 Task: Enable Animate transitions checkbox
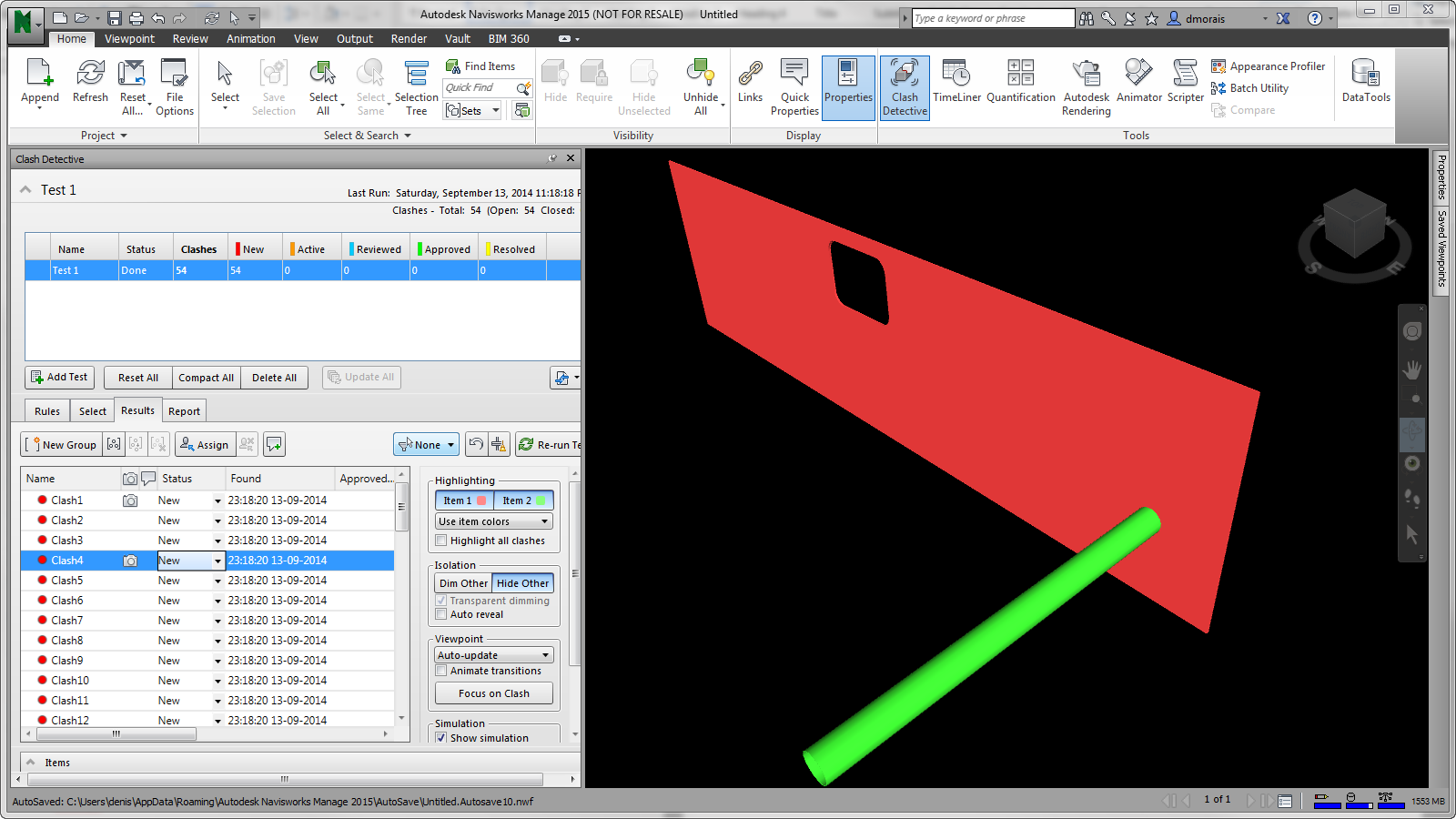tap(441, 671)
